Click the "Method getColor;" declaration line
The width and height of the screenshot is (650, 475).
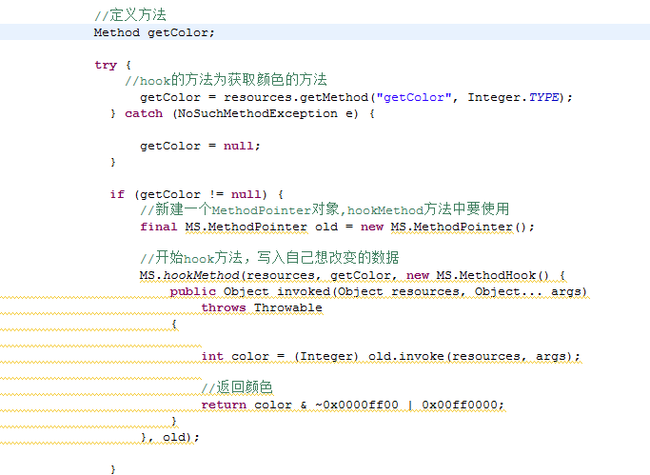pyautogui.click(x=154, y=32)
